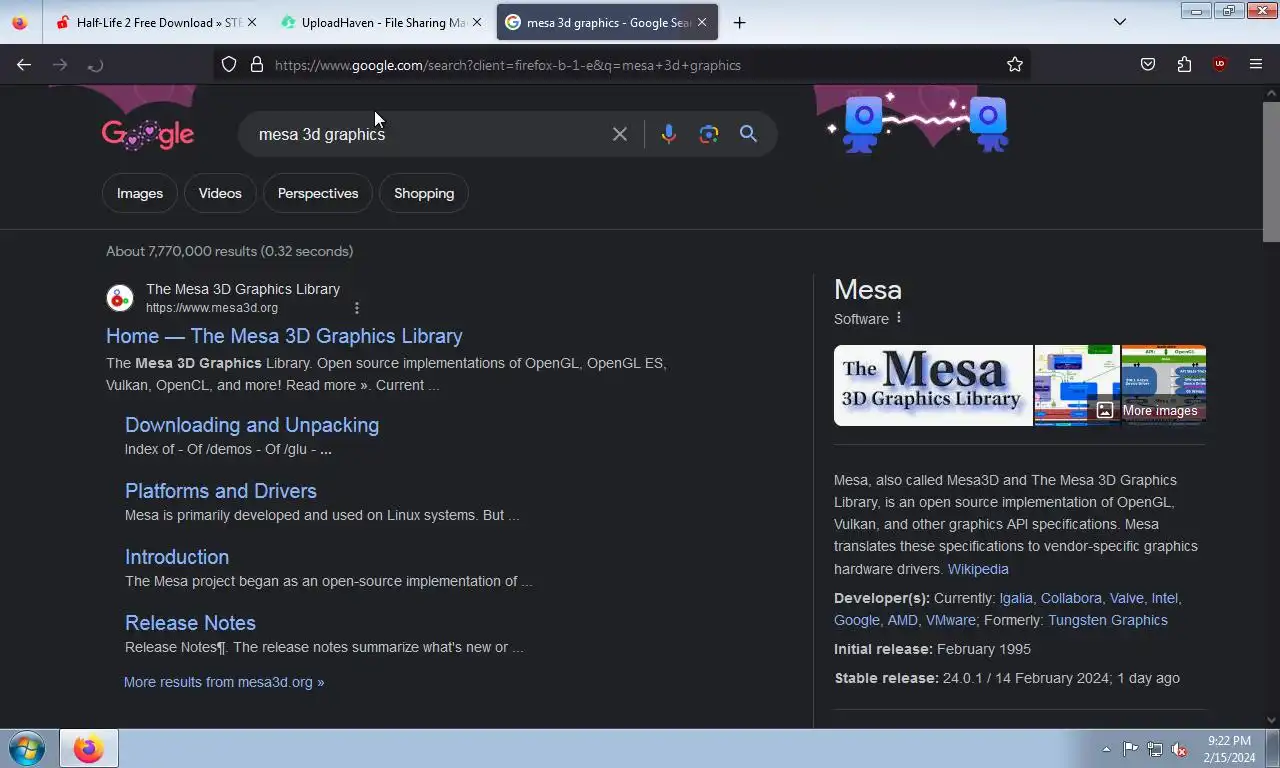1280x768 pixels.
Task: Go back with the browser back arrow
Action: coord(24,65)
